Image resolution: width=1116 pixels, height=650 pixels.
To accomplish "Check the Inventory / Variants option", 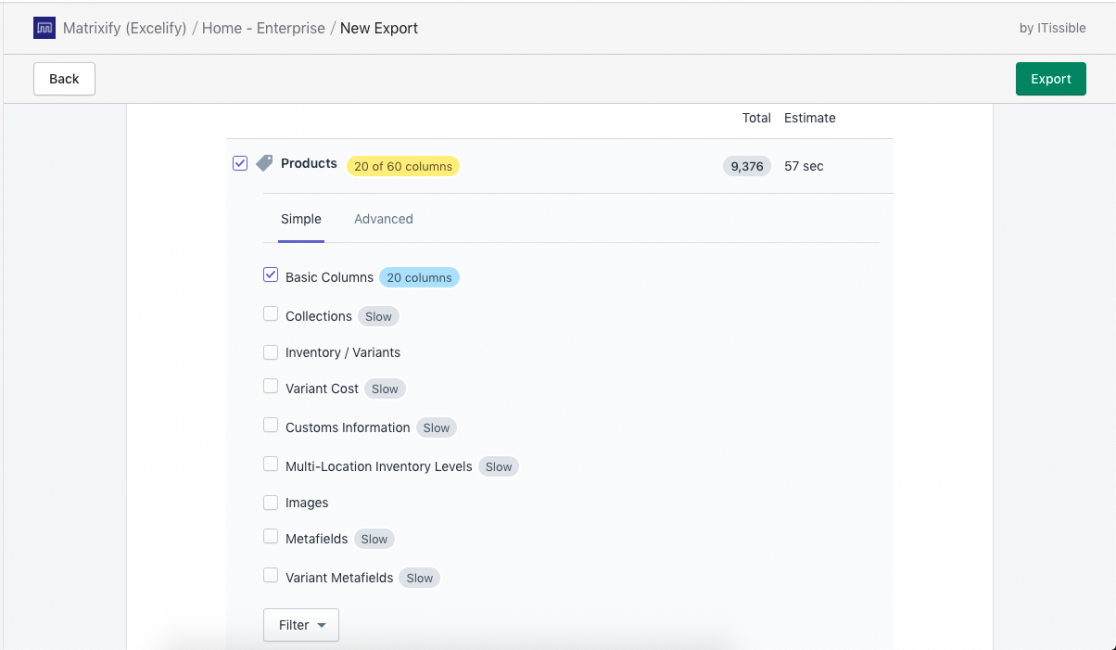I will click(x=270, y=350).
